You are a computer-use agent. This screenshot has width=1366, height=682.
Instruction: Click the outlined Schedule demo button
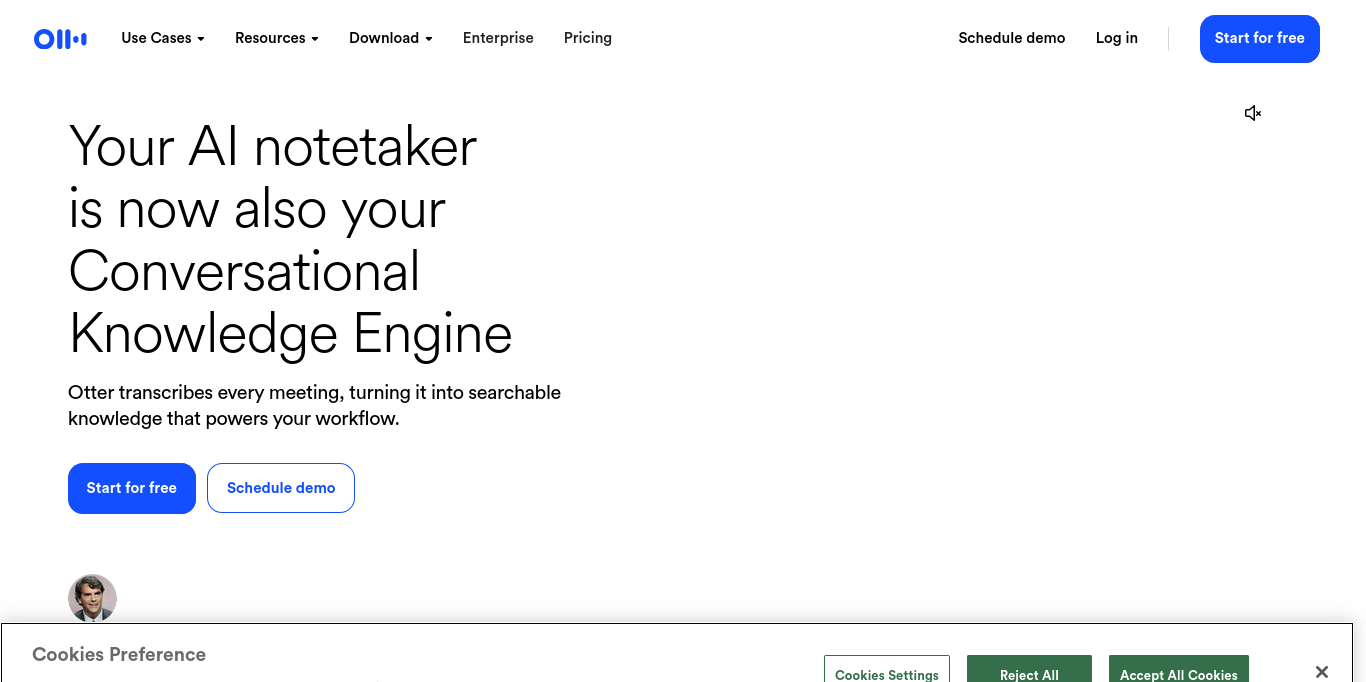[281, 488]
